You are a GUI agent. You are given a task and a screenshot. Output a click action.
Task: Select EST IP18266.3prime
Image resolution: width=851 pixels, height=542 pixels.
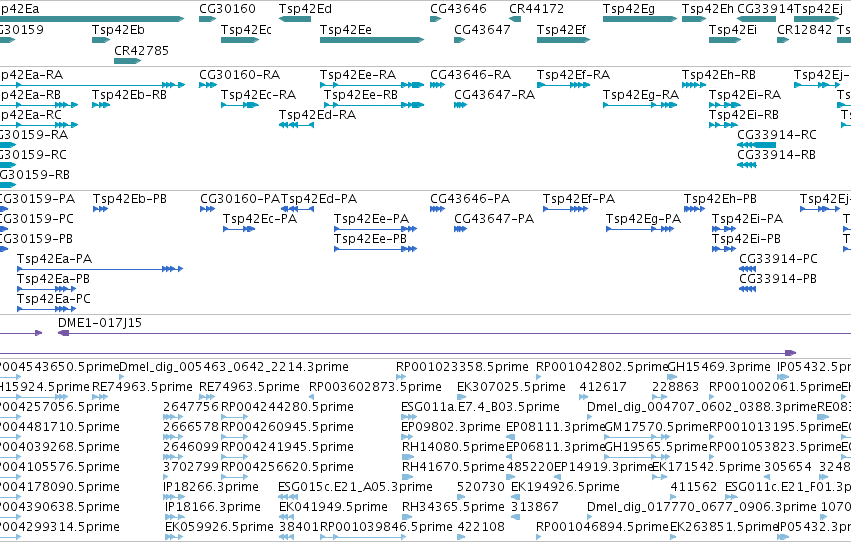pos(211,487)
